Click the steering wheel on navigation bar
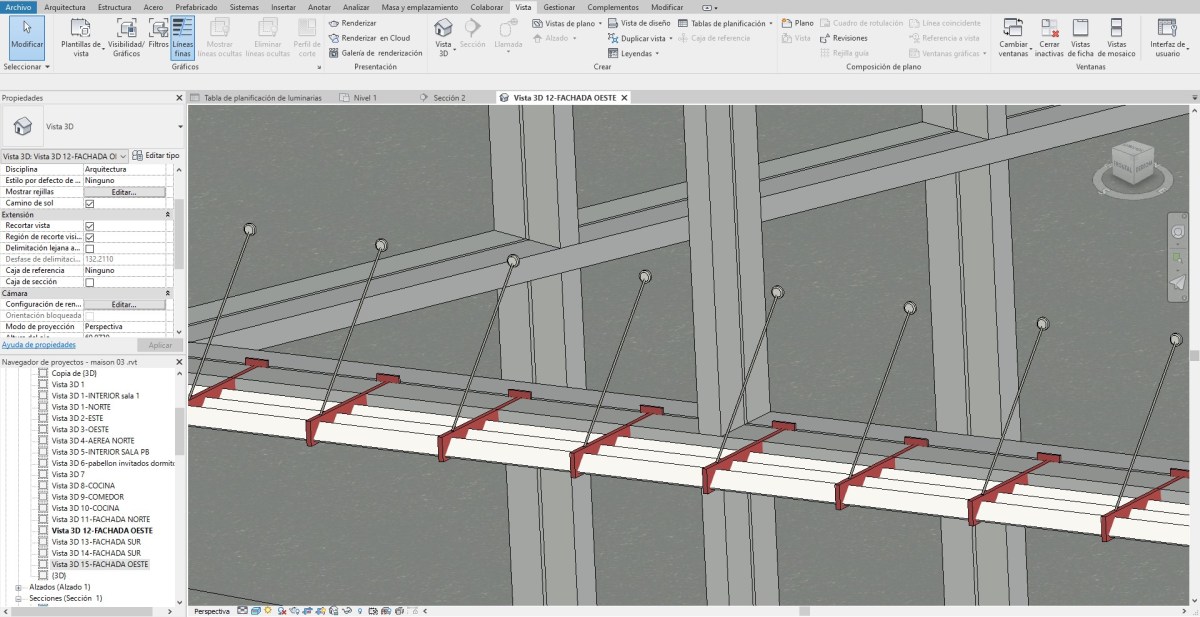The image size is (1200, 617). (1177, 232)
